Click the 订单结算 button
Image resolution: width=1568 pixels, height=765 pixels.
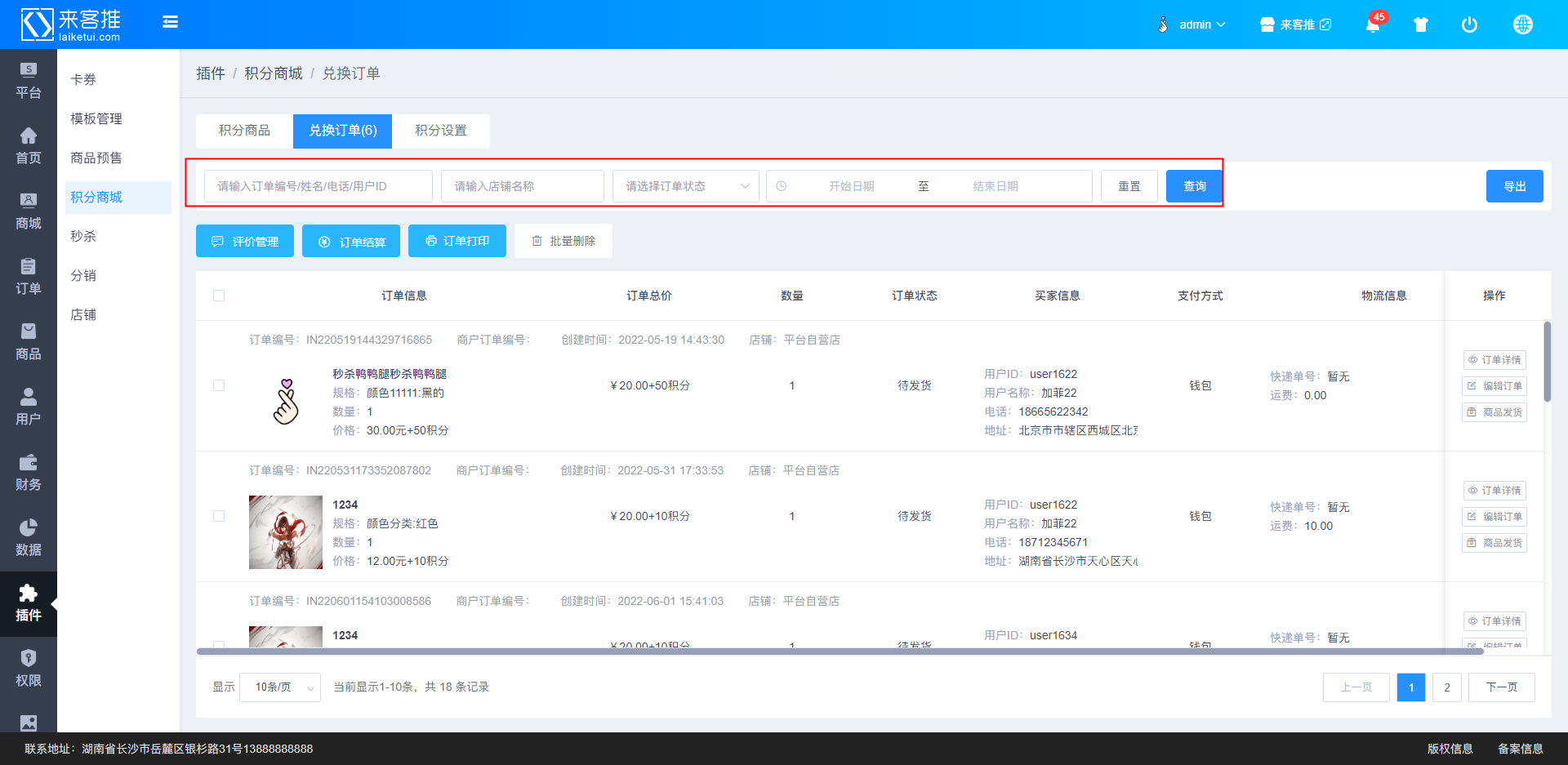[351, 241]
